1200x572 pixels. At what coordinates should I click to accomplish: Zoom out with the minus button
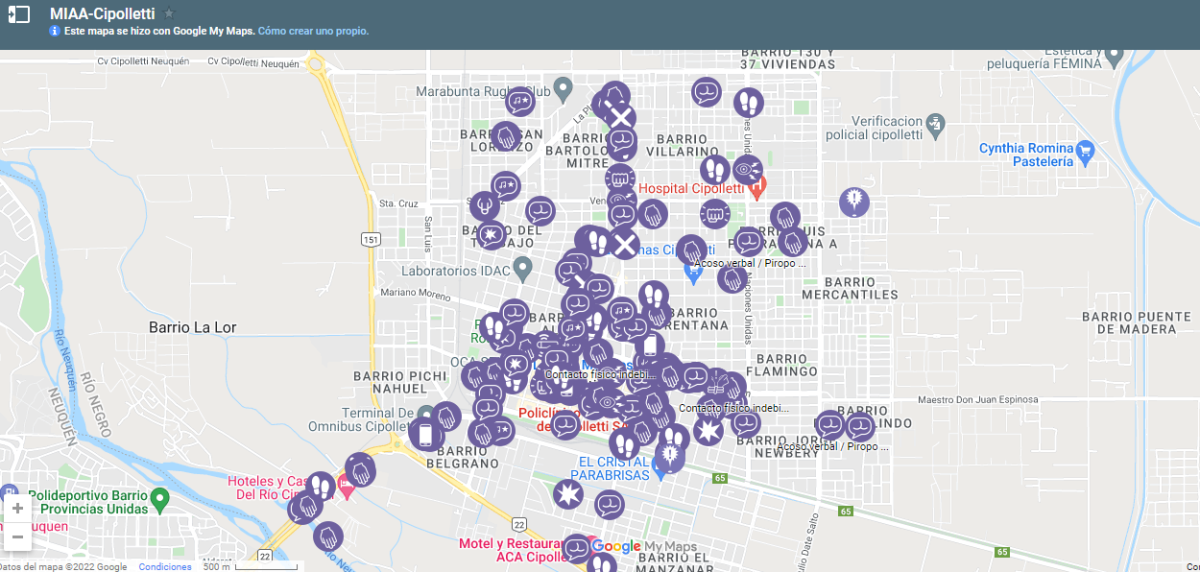coord(17,538)
